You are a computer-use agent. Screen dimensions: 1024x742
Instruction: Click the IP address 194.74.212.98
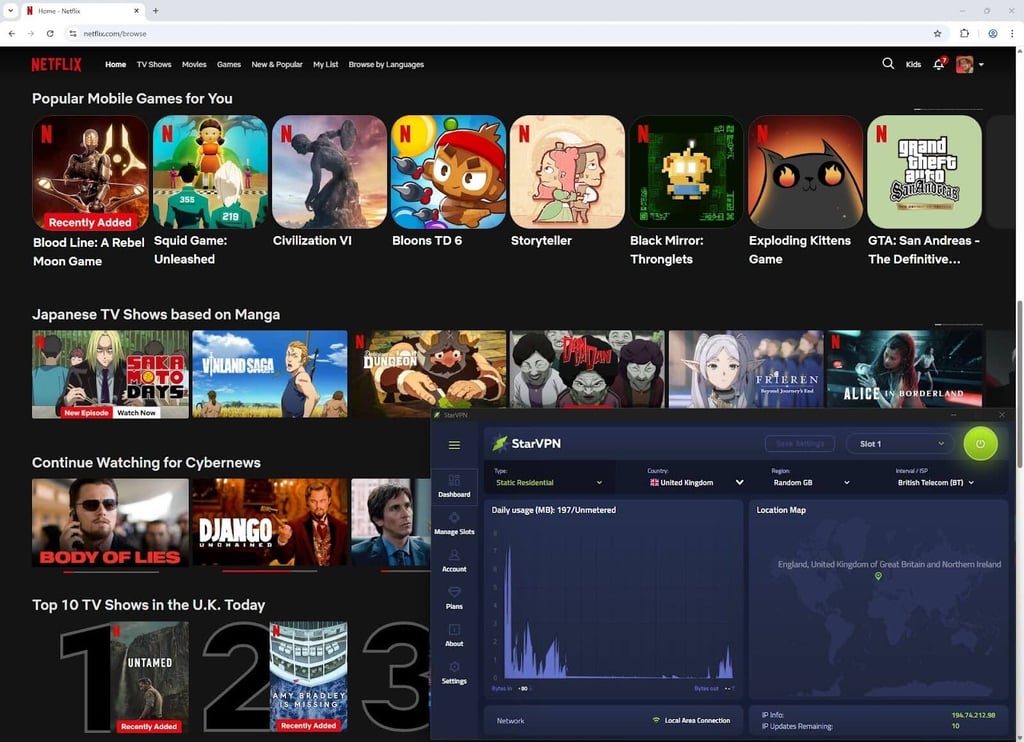[973, 715]
